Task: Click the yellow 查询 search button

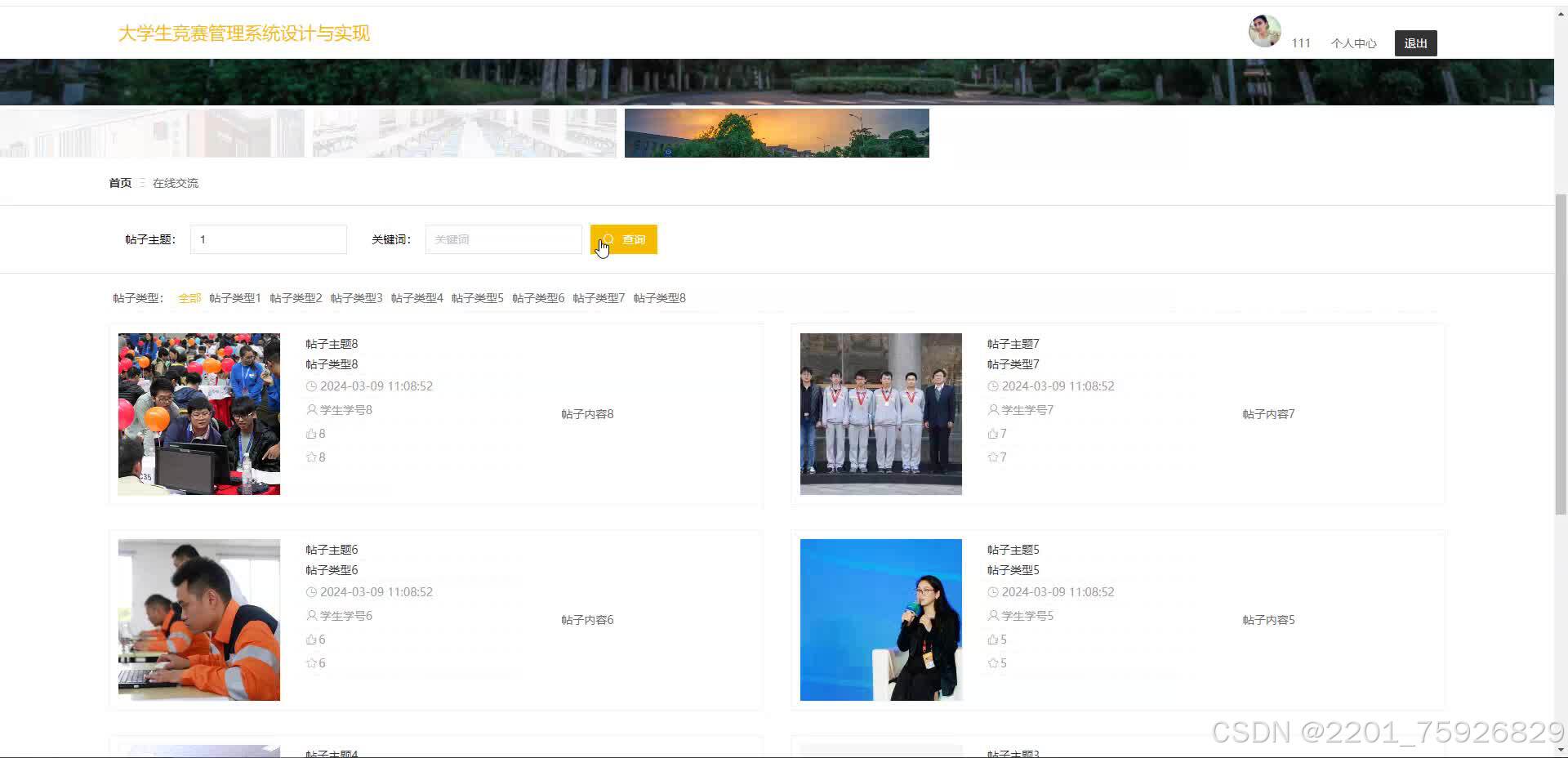Action: coord(623,239)
